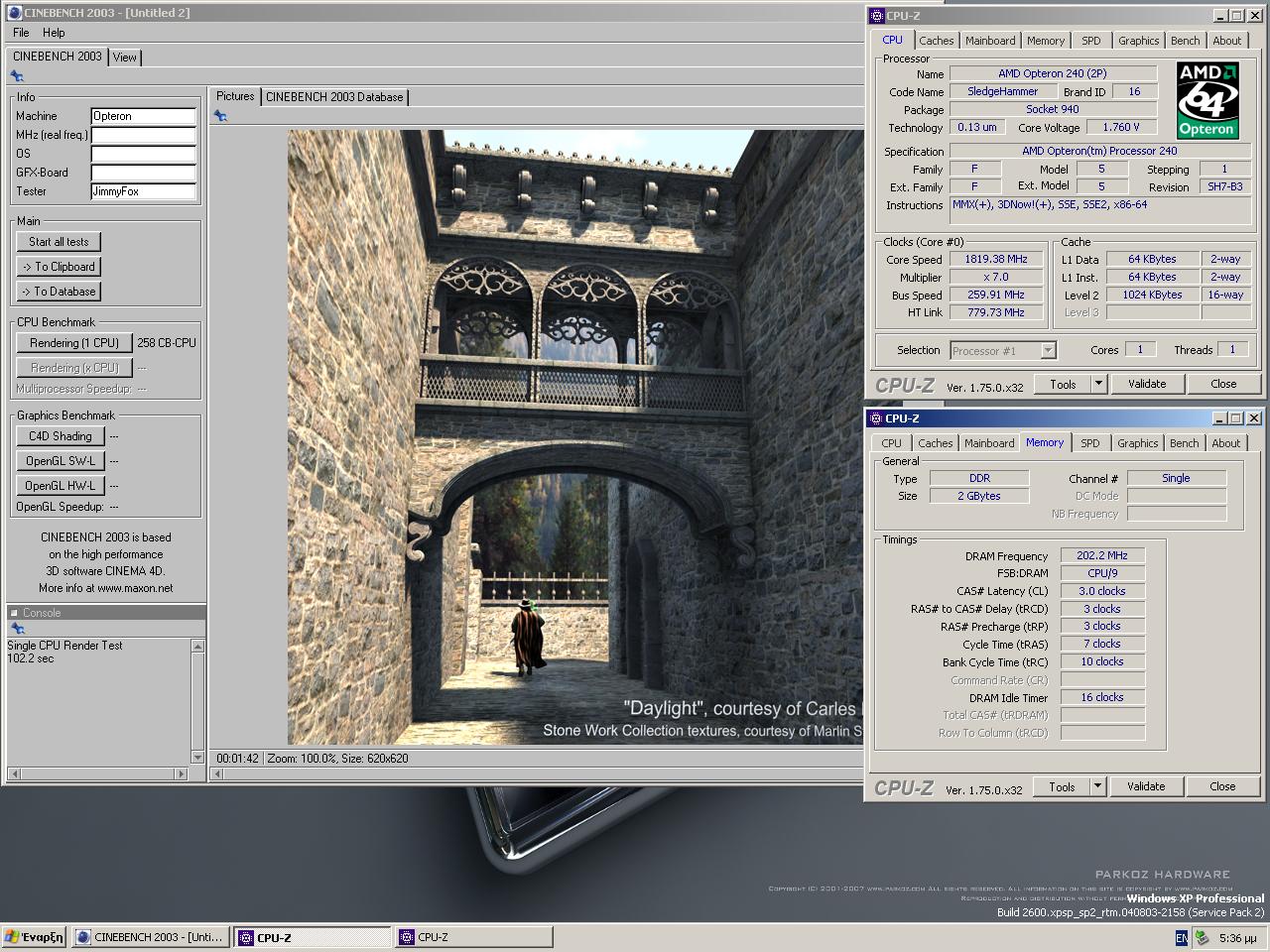The height and width of the screenshot is (952, 1270).
Task: Click Close button in upper CPU-Z window
Action: pyautogui.click(x=1223, y=384)
